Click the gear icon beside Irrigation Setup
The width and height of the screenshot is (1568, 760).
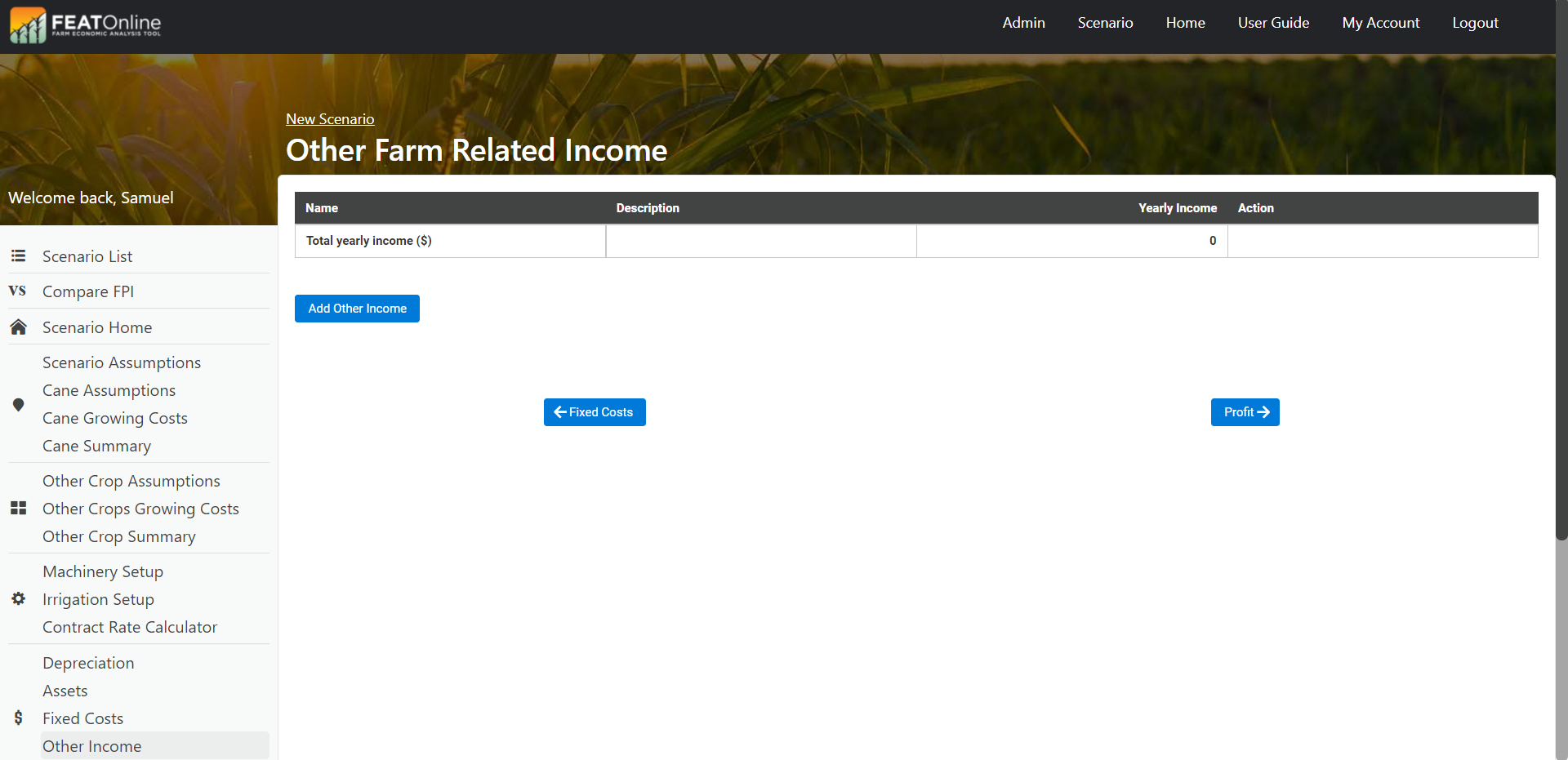pyautogui.click(x=18, y=599)
